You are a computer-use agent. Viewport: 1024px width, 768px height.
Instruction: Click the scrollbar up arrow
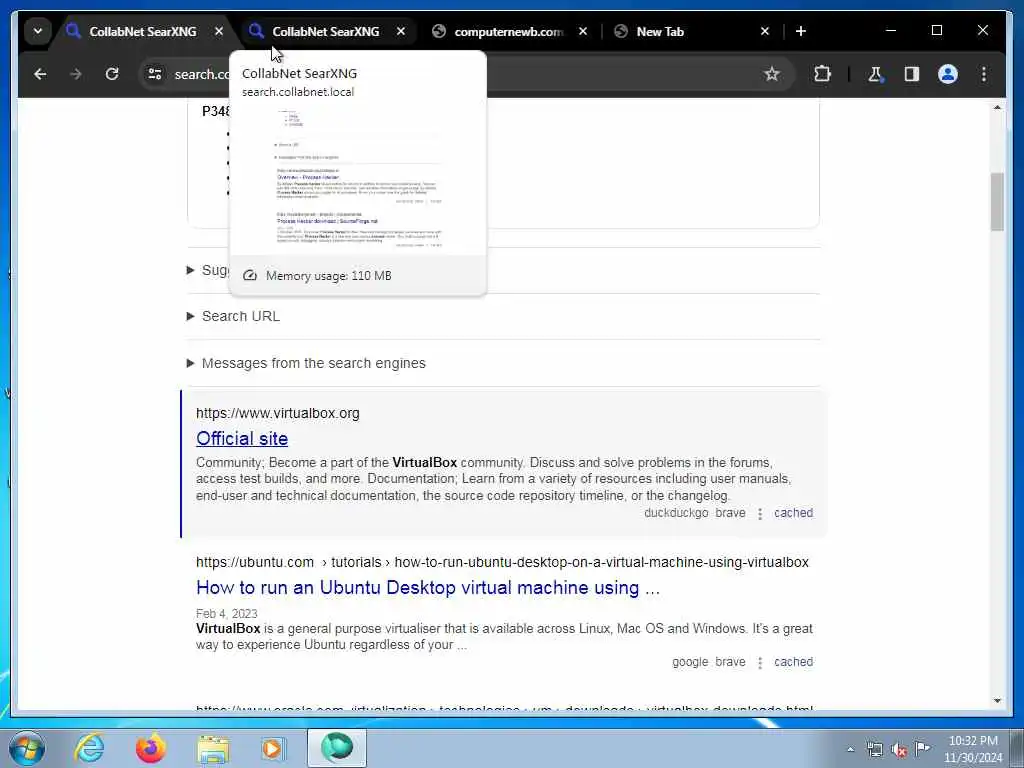click(x=997, y=107)
